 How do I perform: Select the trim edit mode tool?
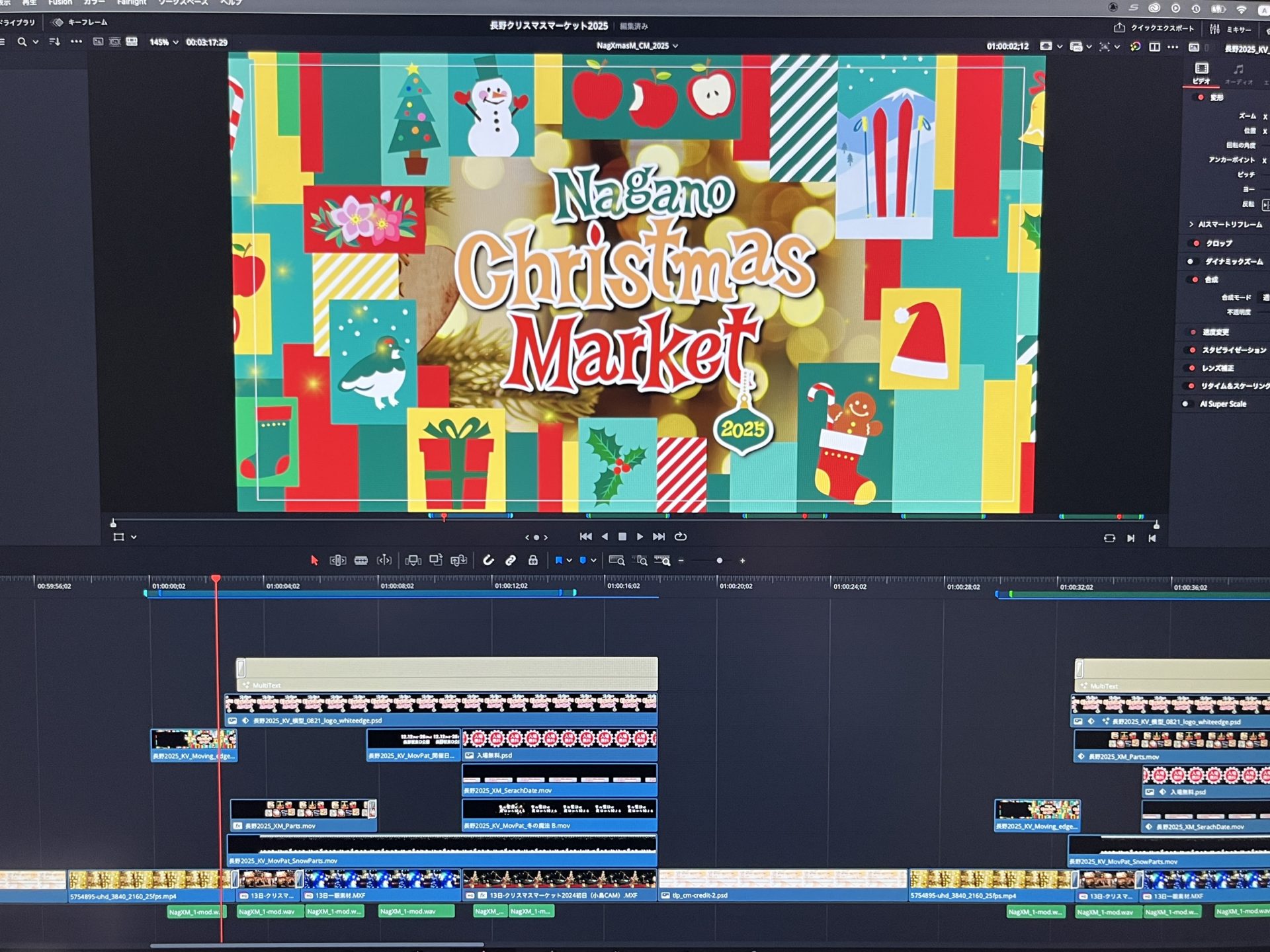pos(337,561)
